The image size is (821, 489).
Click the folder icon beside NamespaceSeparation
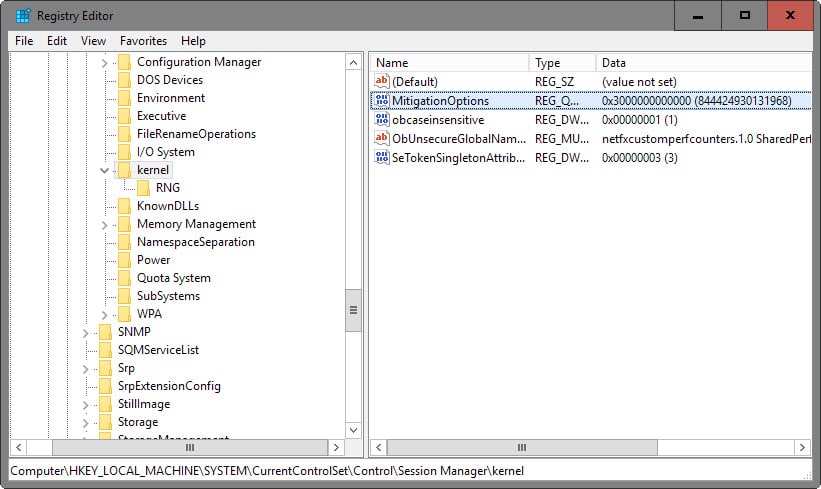click(124, 242)
